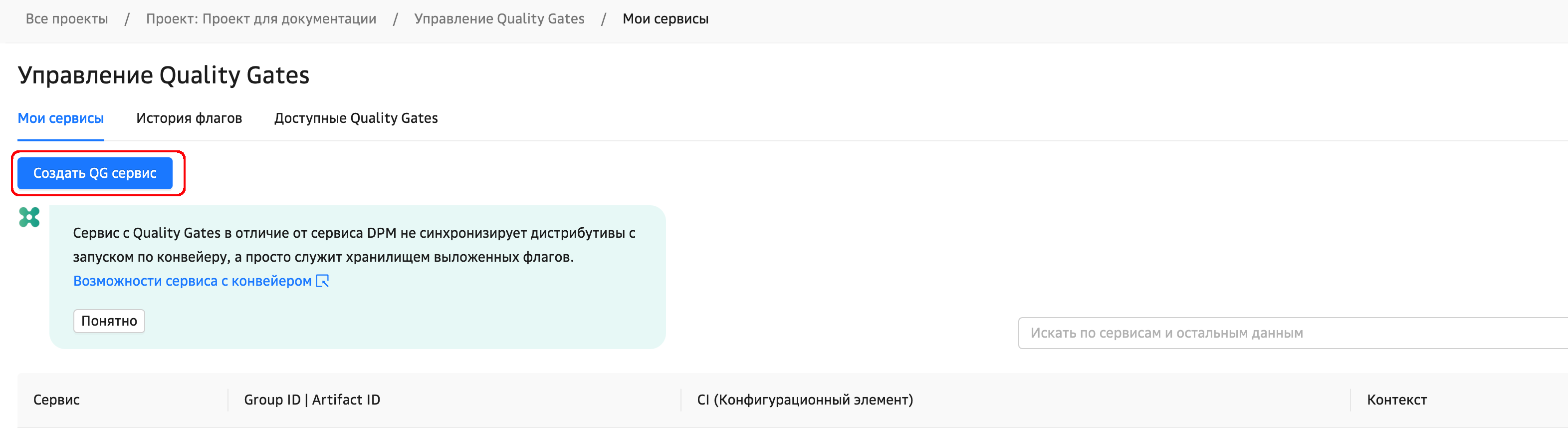Open the "Мои сервисы" tab
Viewport: 1568px width, 442px height.
coord(61,118)
